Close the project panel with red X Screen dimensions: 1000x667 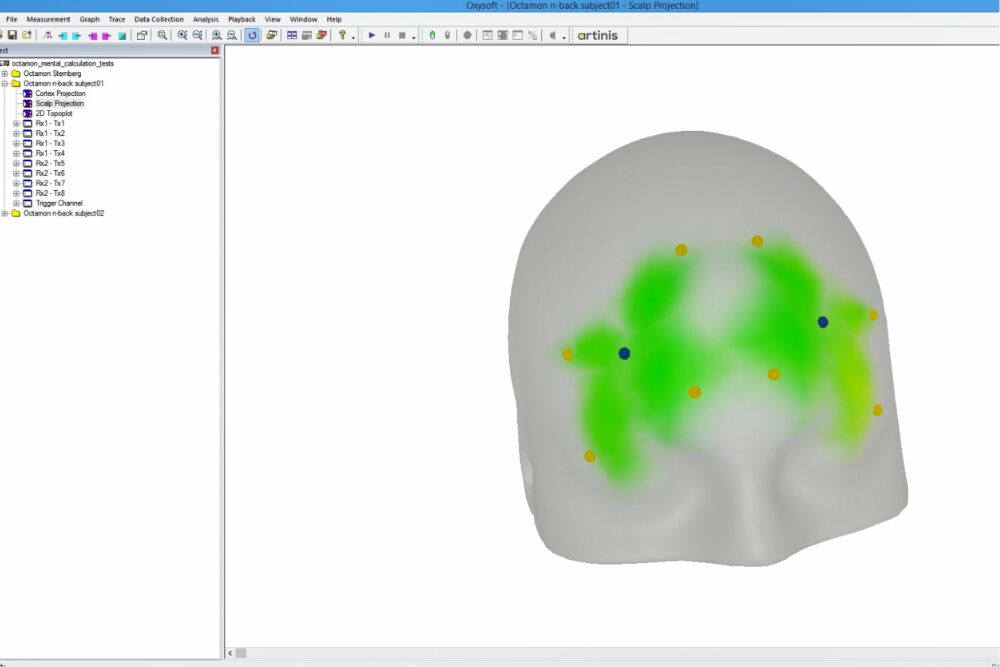215,50
